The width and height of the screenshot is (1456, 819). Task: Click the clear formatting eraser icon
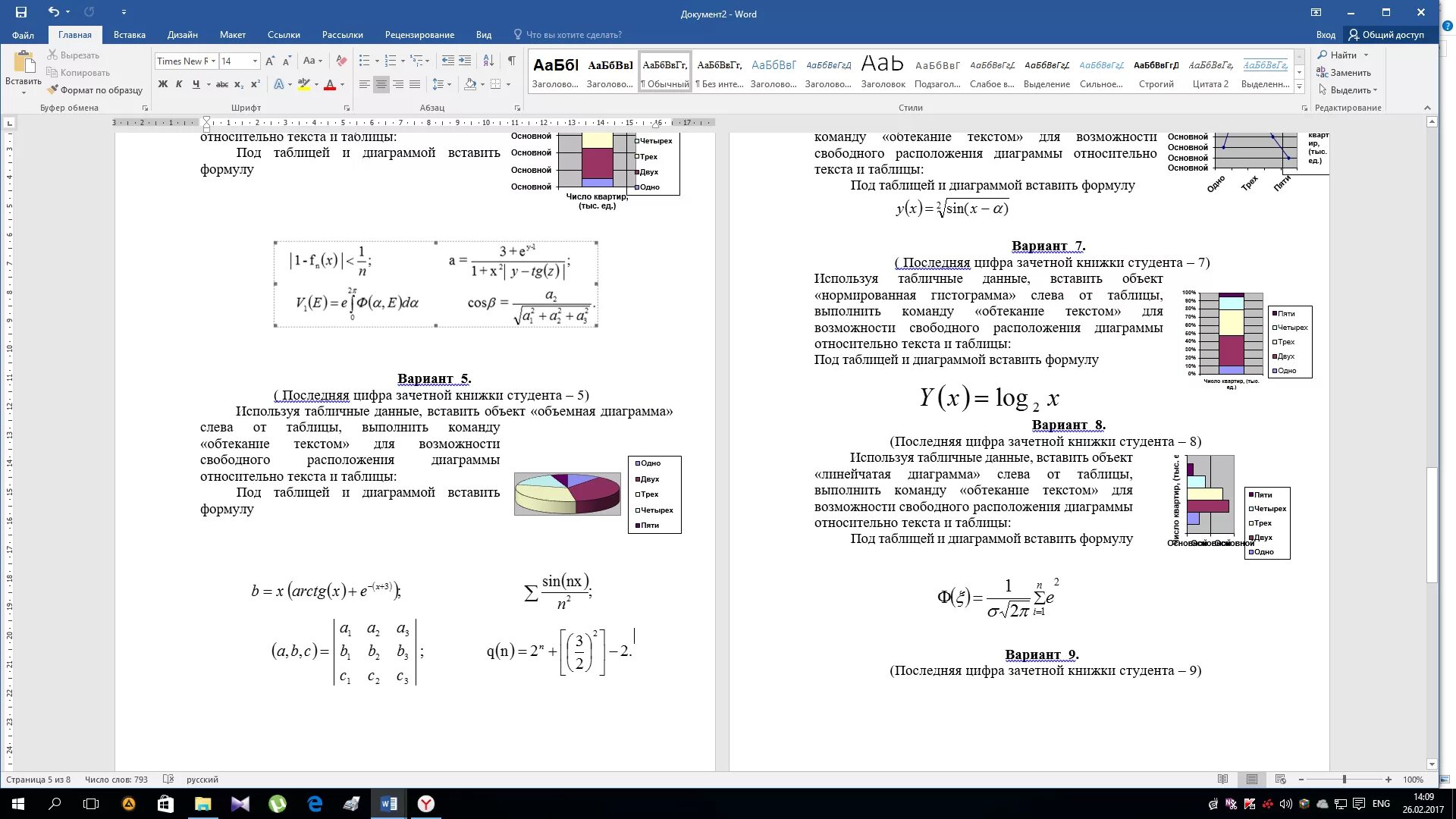[x=341, y=61]
